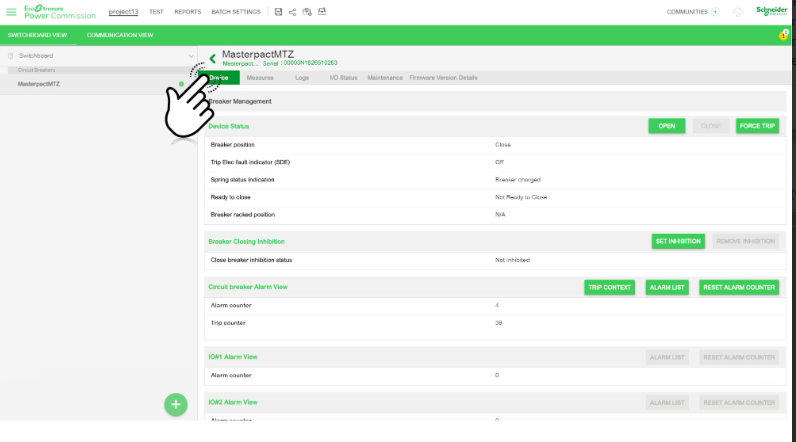This screenshot has width=796, height=442.
Task: Click the device serial number text
Action: click(x=310, y=63)
